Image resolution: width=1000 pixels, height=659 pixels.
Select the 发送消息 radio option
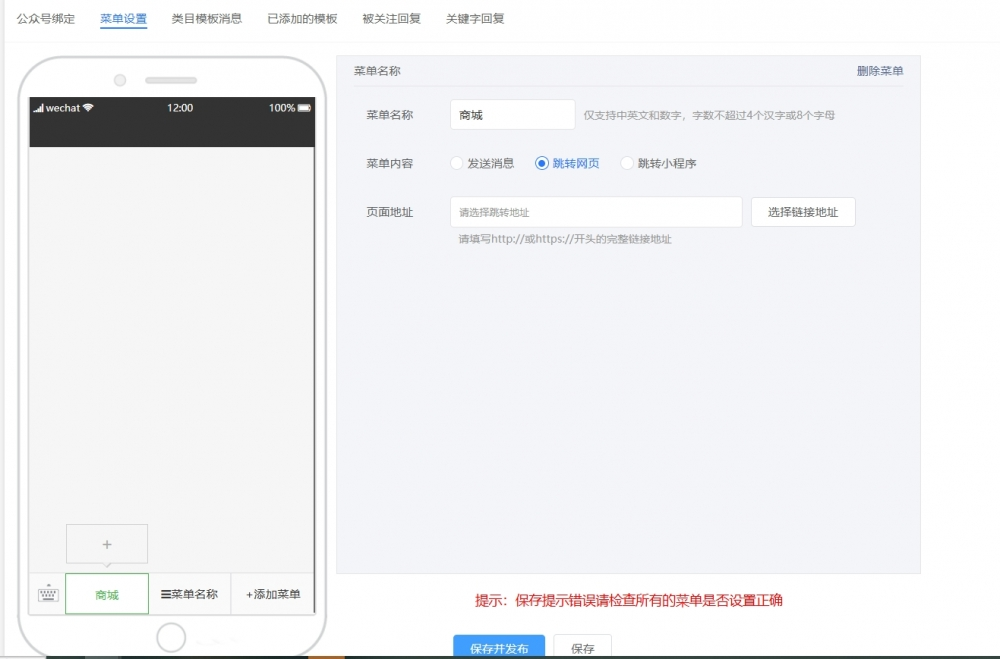click(457, 162)
